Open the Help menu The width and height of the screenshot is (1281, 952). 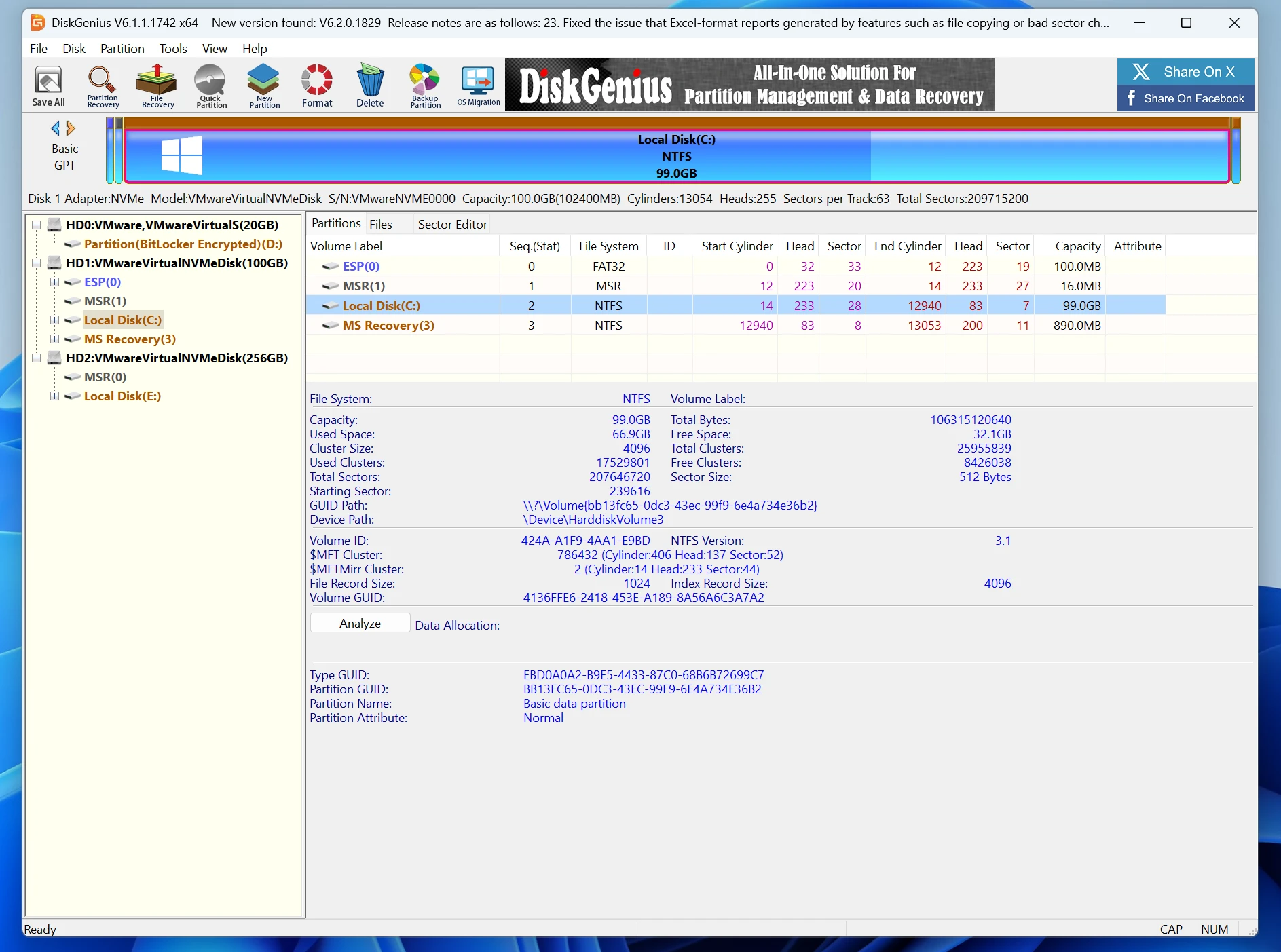pos(255,48)
